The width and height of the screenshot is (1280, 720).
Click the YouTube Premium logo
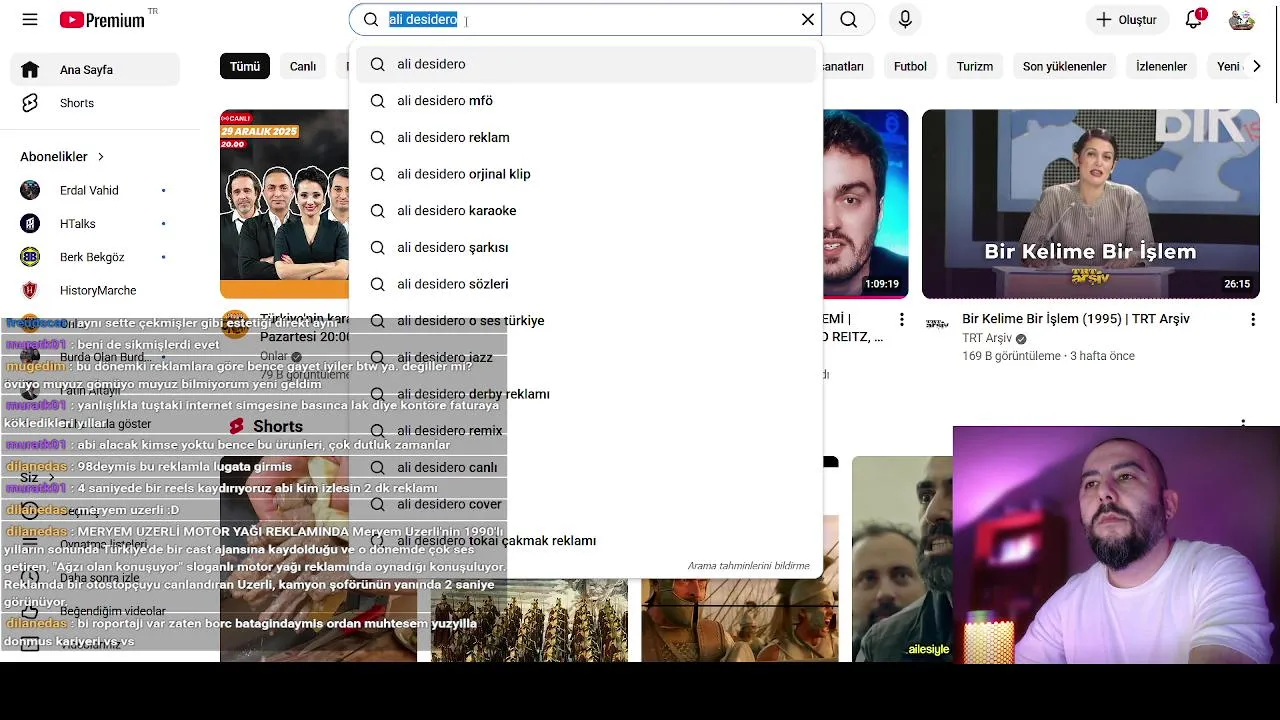tap(102, 20)
